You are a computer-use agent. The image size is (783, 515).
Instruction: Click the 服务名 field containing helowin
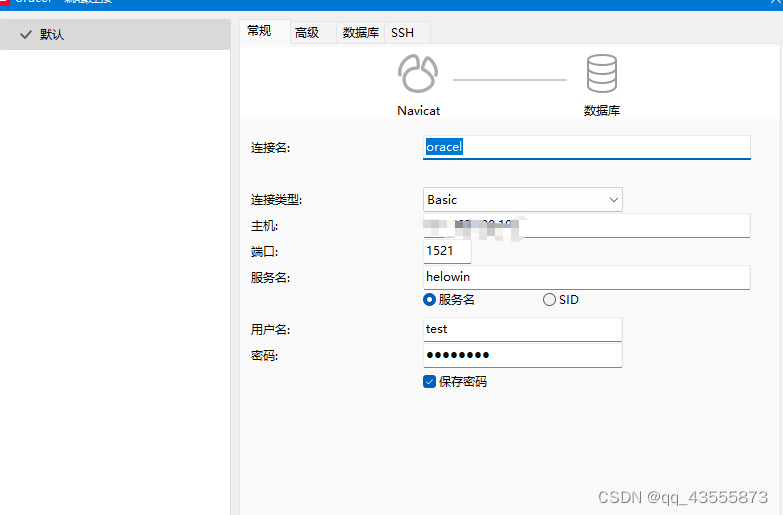tap(587, 277)
